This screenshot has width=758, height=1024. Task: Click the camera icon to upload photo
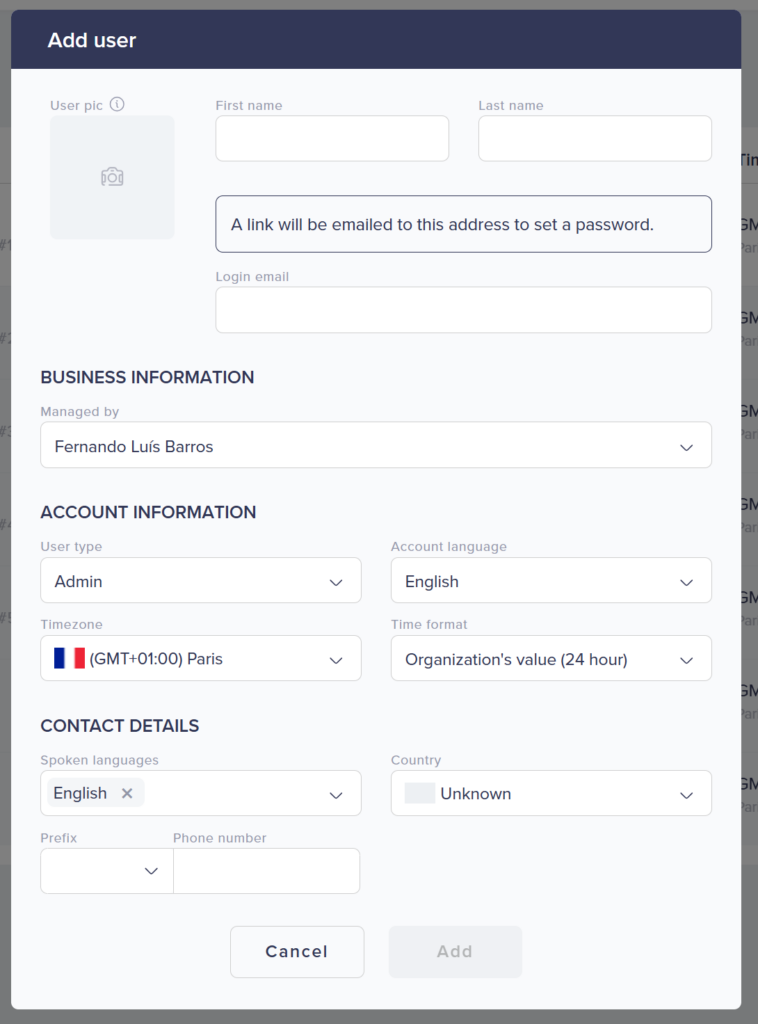[112, 177]
